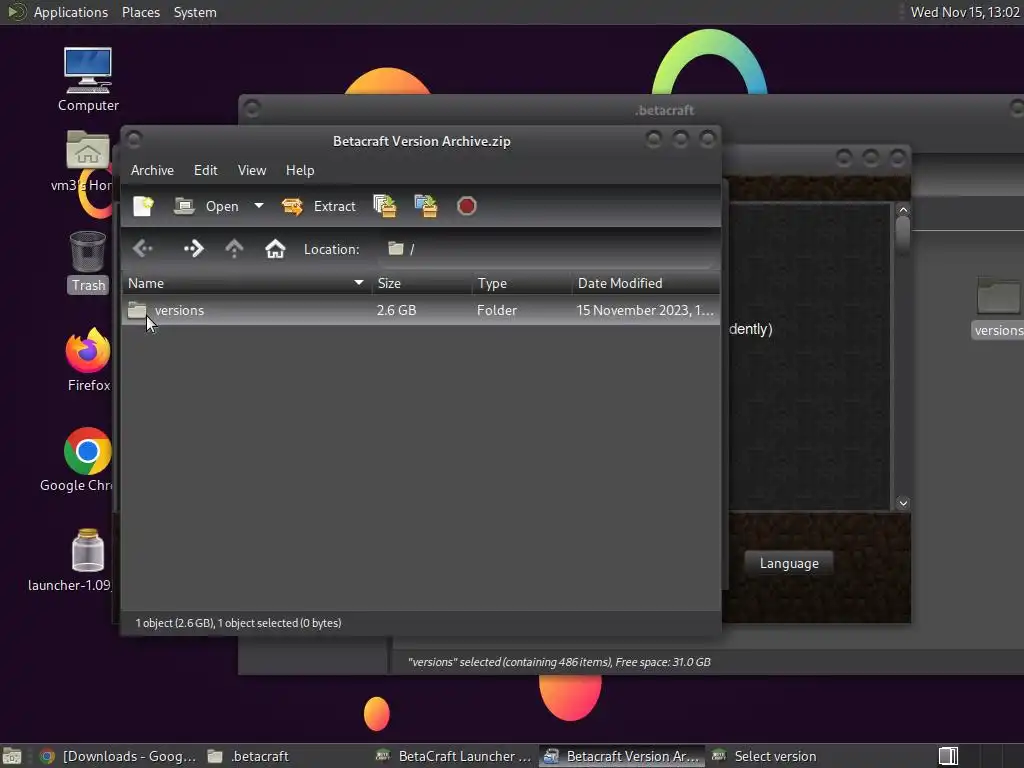Viewport: 1024px width, 768px height.
Task: Go up one level with up arrow
Action: (x=234, y=249)
